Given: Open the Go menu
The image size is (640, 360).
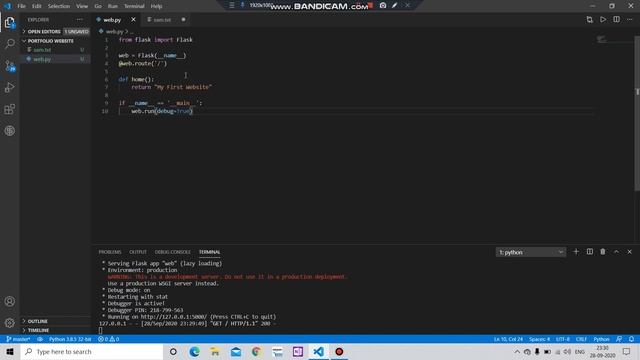Looking at the screenshot, I should [x=98, y=6].
